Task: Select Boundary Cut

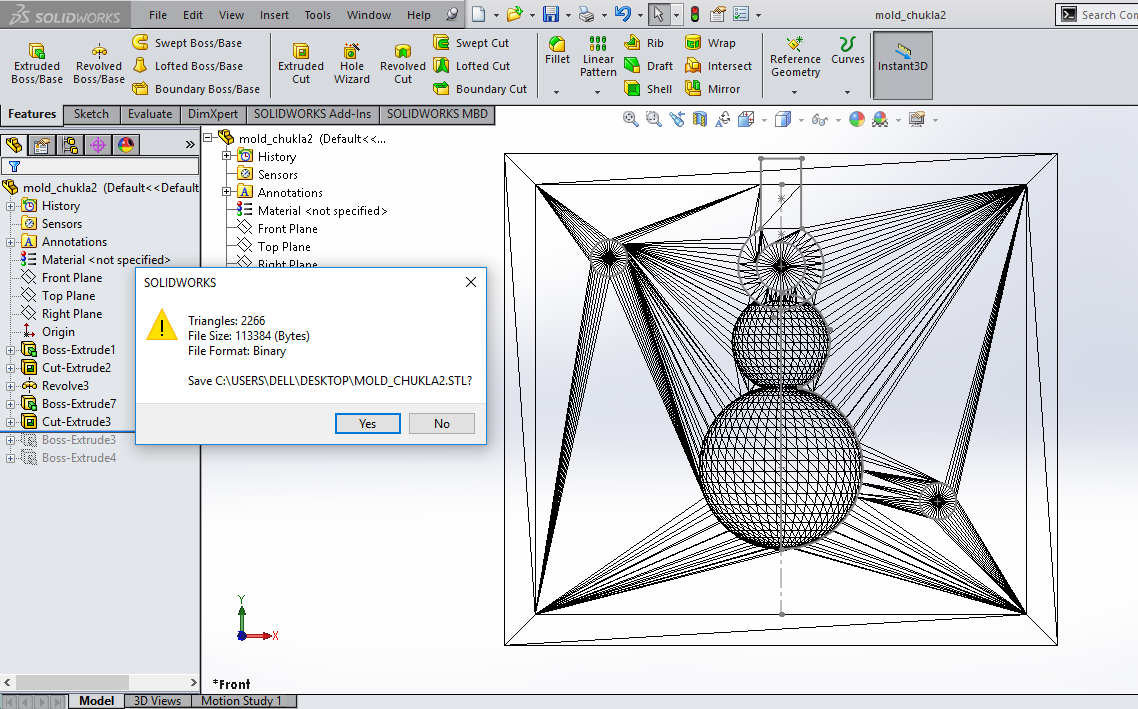Action: coord(480,89)
